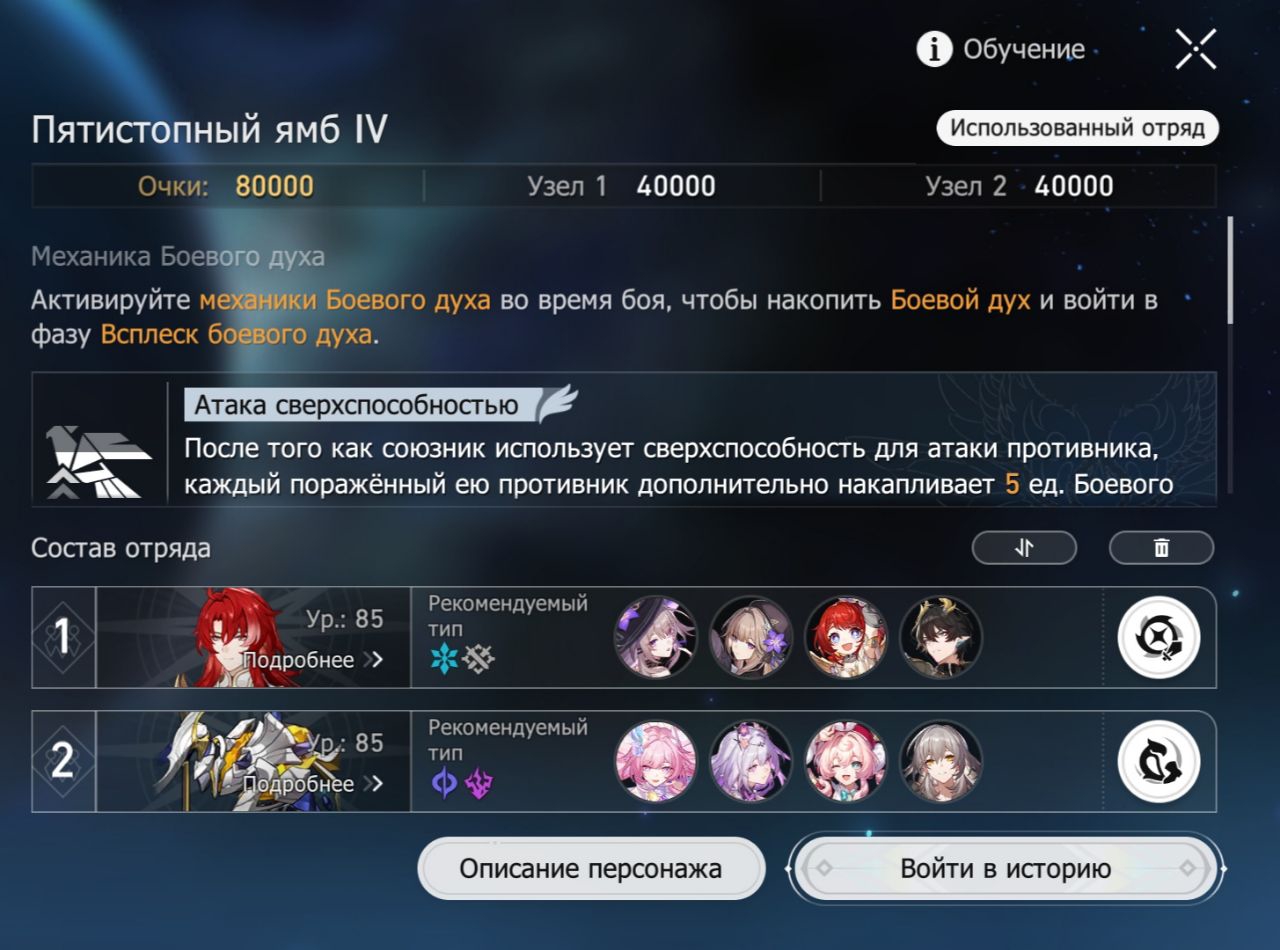The height and width of the screenshot is (950, 1280).
Task: Expand Подробнее for node 2 enemy
Action: coord(313,784)
